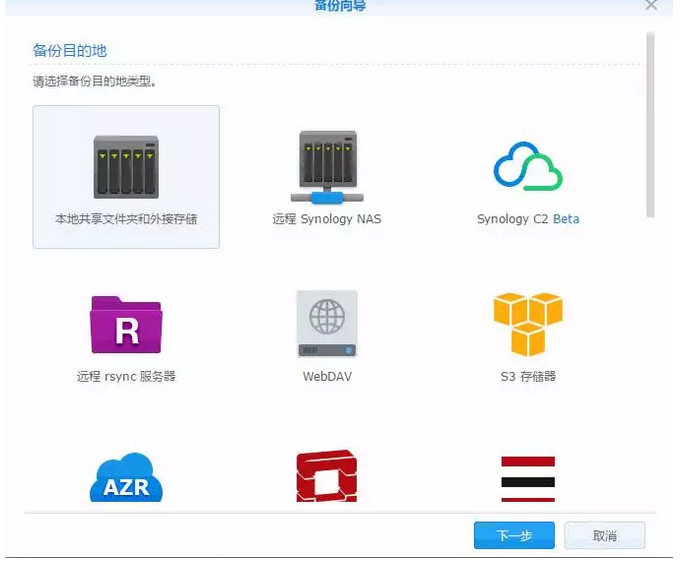Click the WebDAV text label
The width and height of the screenshot is (694, 568).
pos(327,377)
